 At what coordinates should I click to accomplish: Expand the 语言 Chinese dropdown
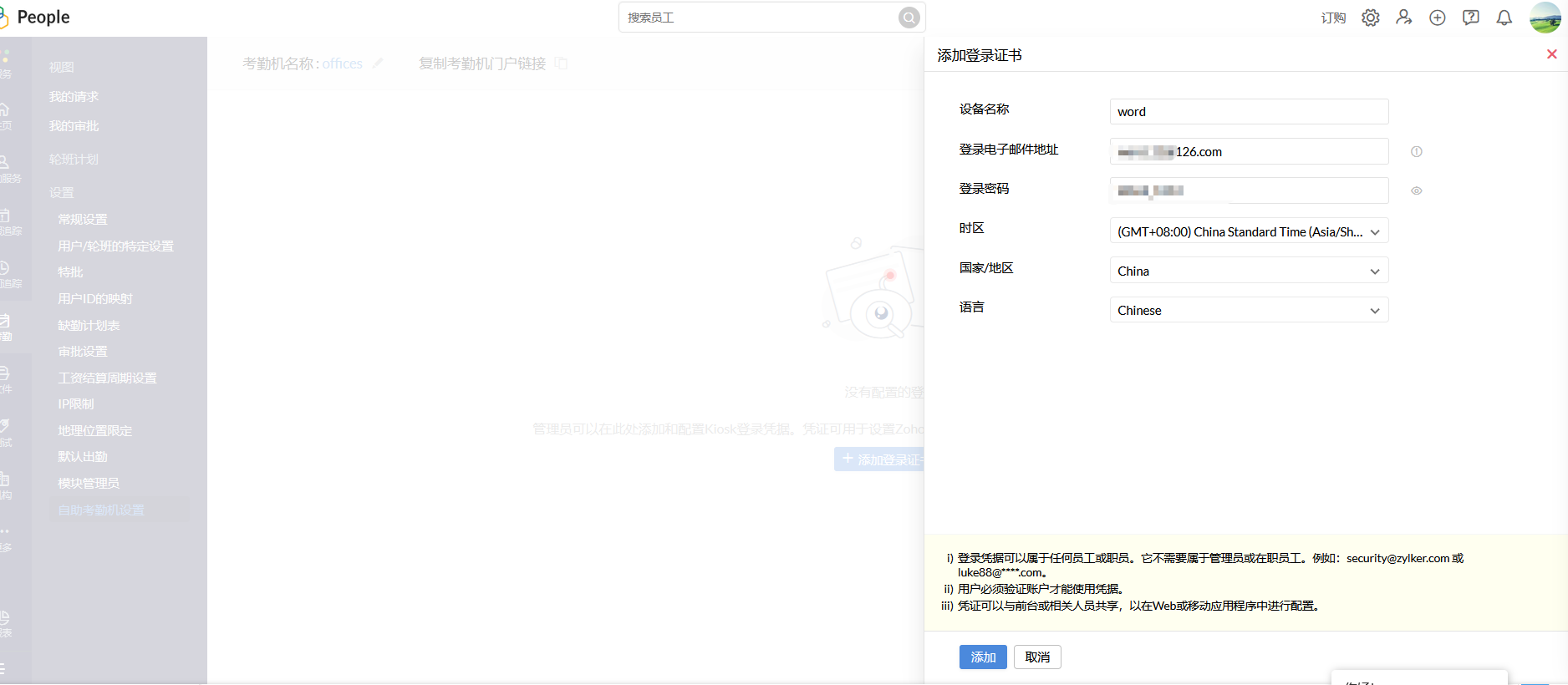click(1249, 310)
